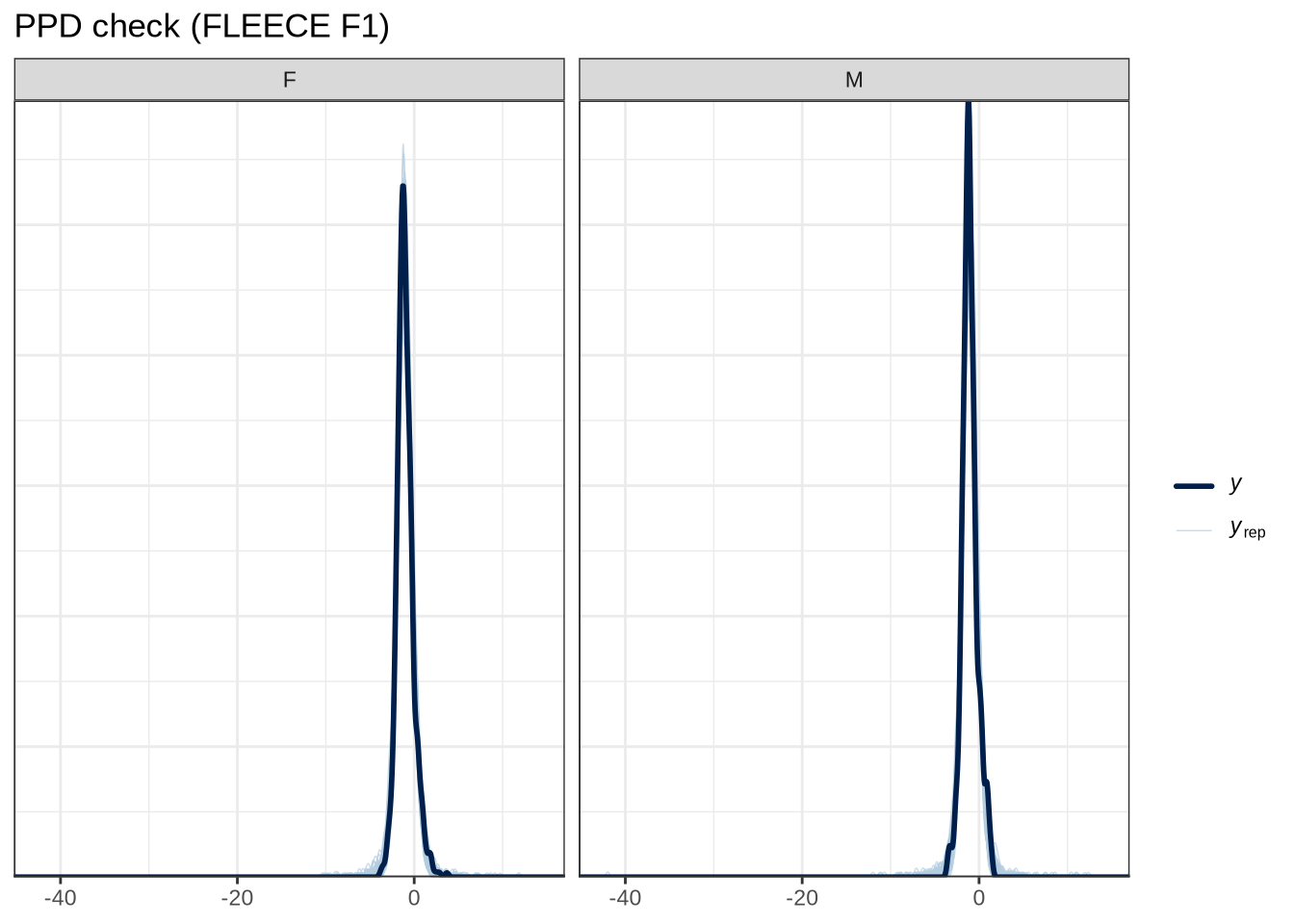The width and height of the screenshot is (1294, 924).
Task: Click the small right-tail bump on F curve
Action: [x=429, y=854]
